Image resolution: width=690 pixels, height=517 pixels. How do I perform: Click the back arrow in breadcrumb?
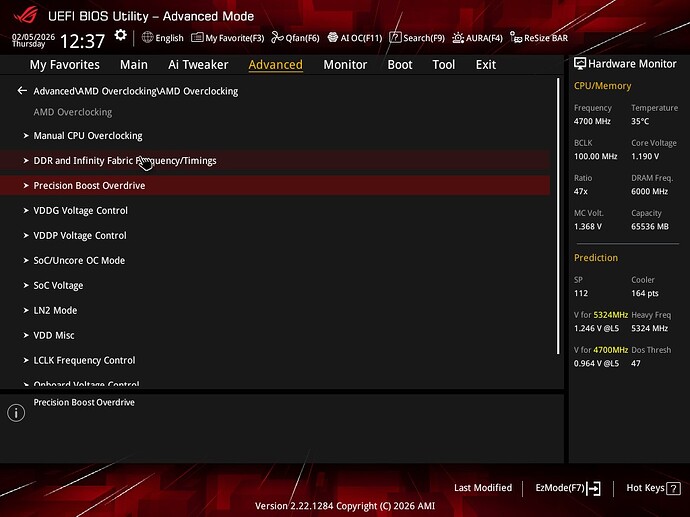coord(22,91)
